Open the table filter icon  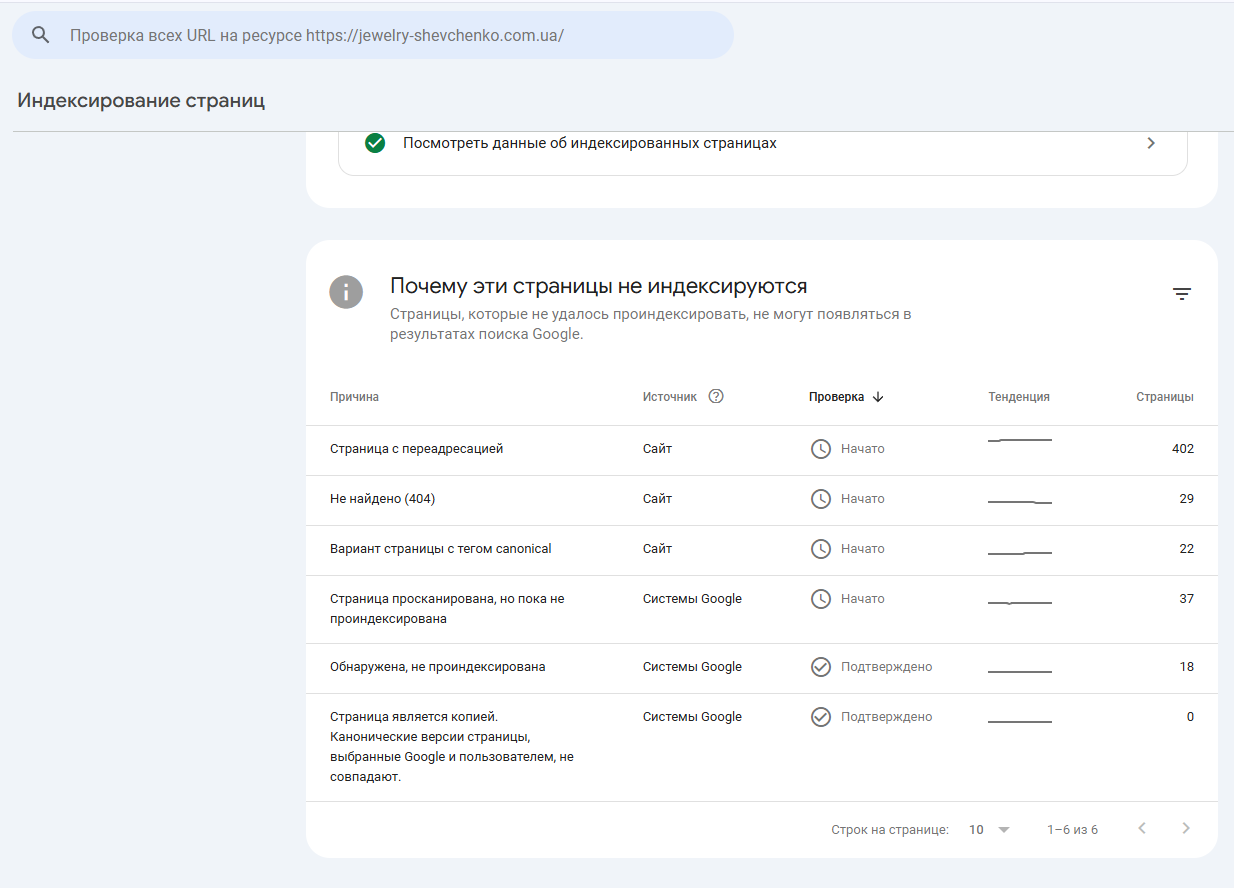1182,294
